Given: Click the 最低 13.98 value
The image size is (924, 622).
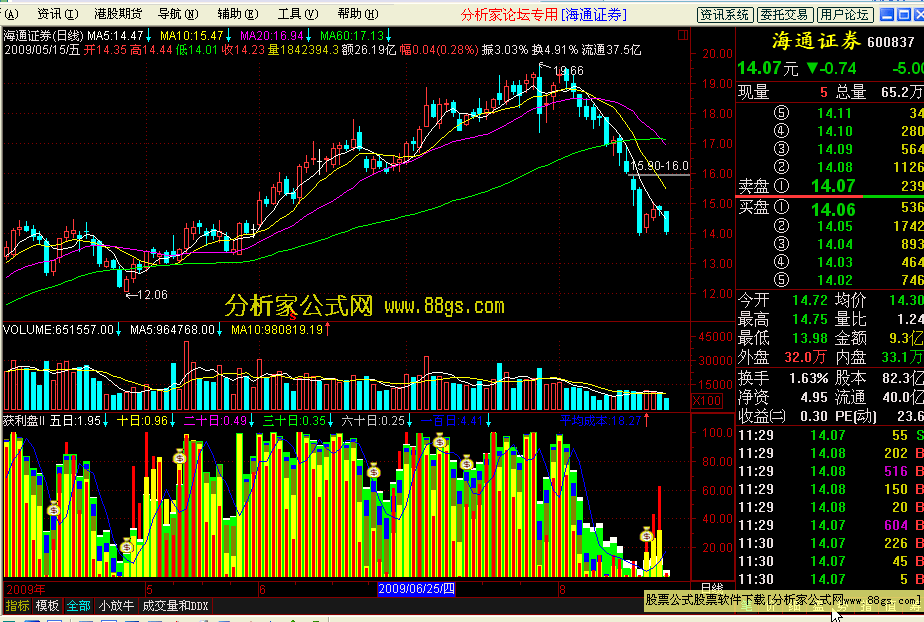Looking at the screenshot, I should coord(810,338).
